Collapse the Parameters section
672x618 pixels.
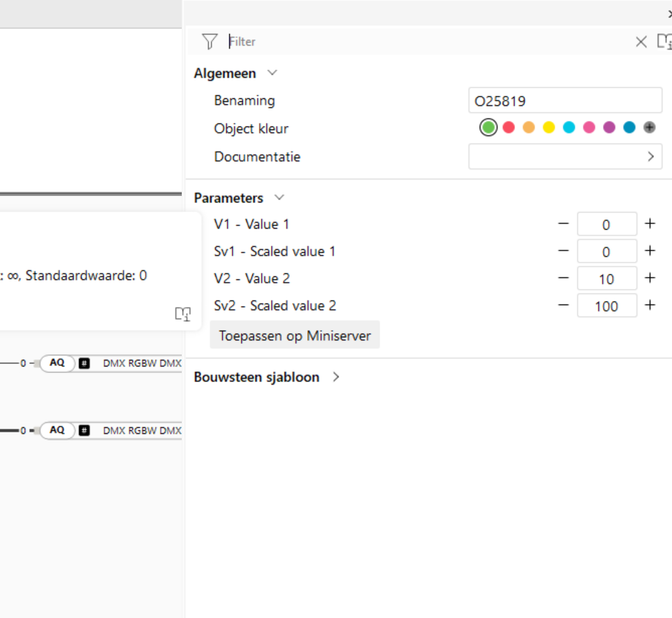280,198
